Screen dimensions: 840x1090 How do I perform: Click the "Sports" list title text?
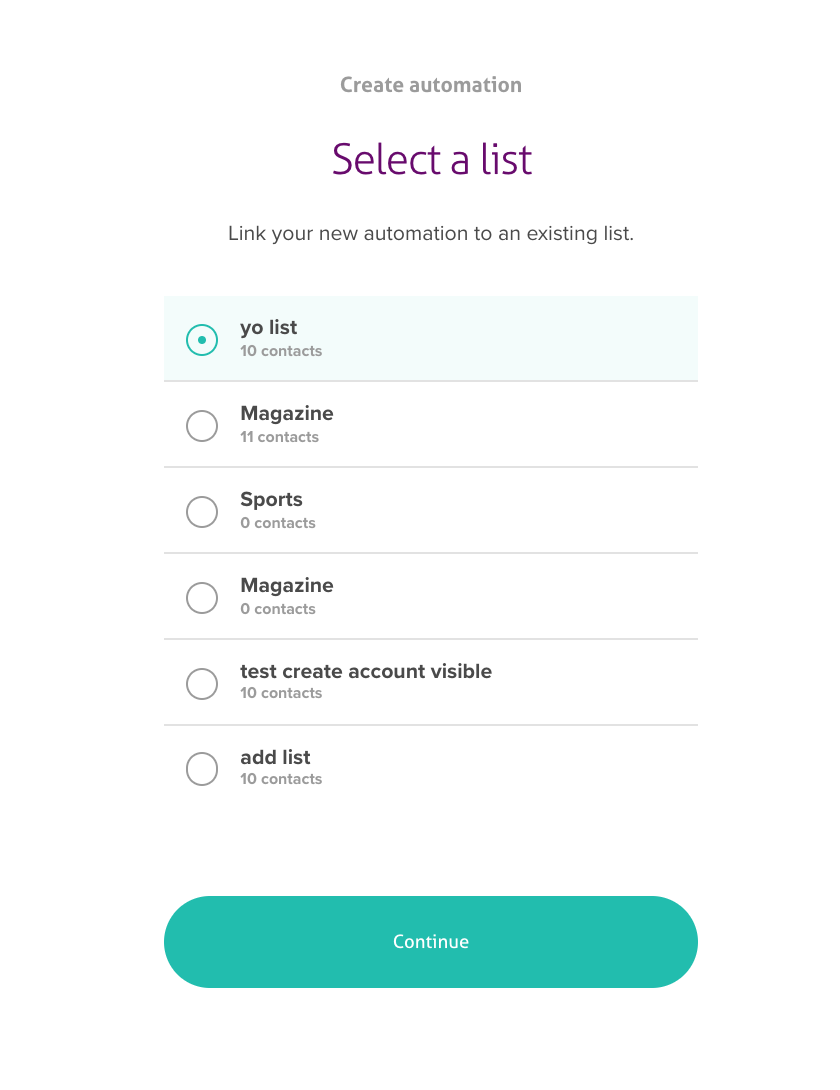(x=271, y=499)
